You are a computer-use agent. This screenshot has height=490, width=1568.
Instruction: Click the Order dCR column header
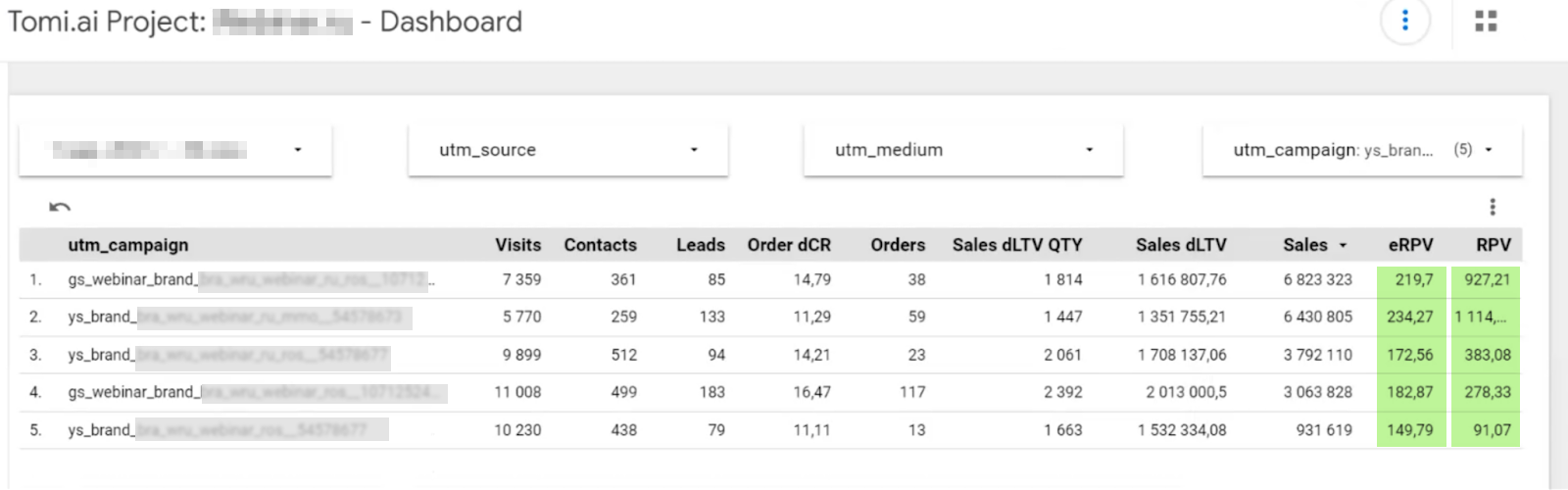[x=788, y=245]
